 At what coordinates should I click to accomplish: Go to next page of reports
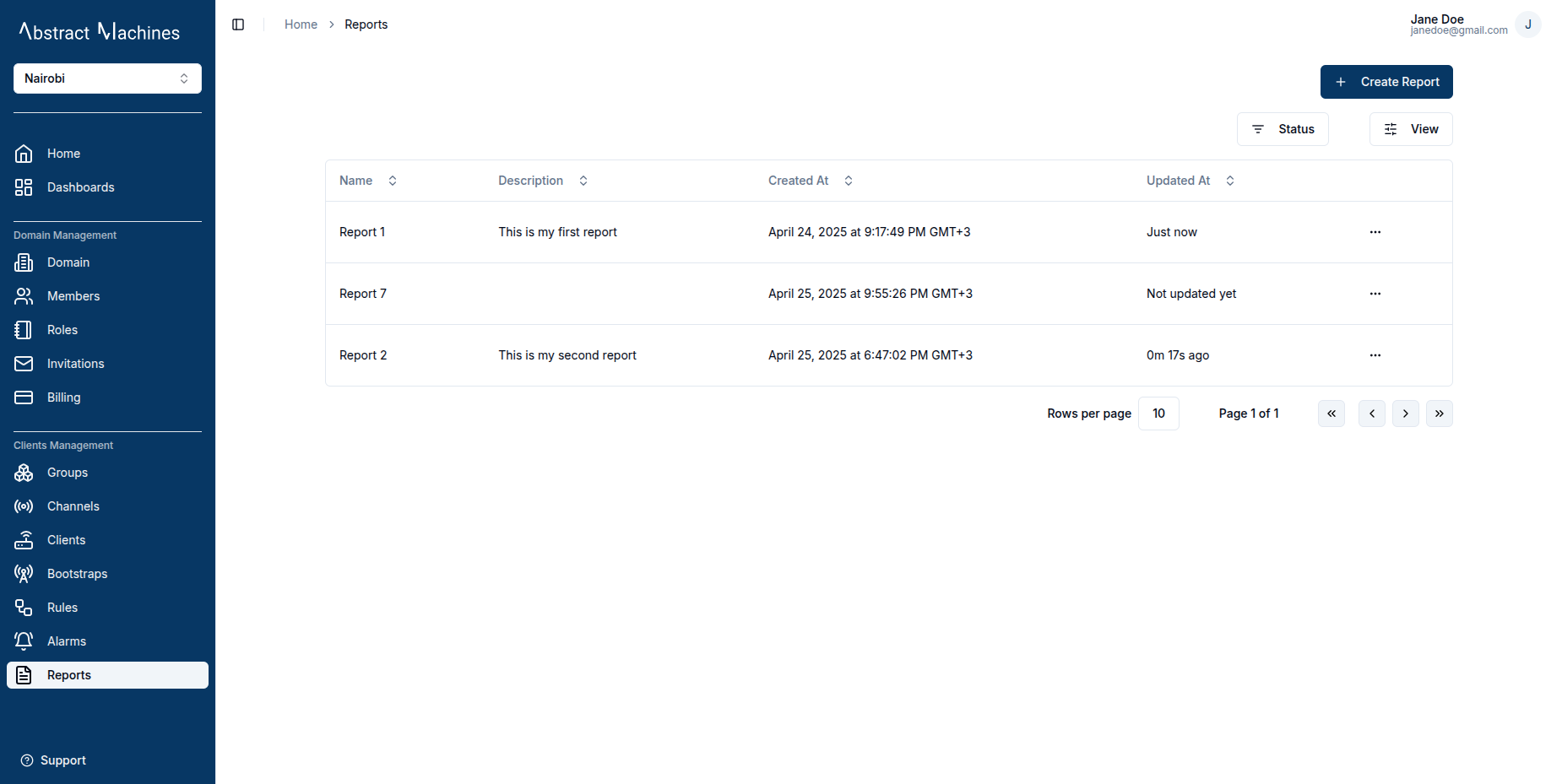coord(1406,414)
